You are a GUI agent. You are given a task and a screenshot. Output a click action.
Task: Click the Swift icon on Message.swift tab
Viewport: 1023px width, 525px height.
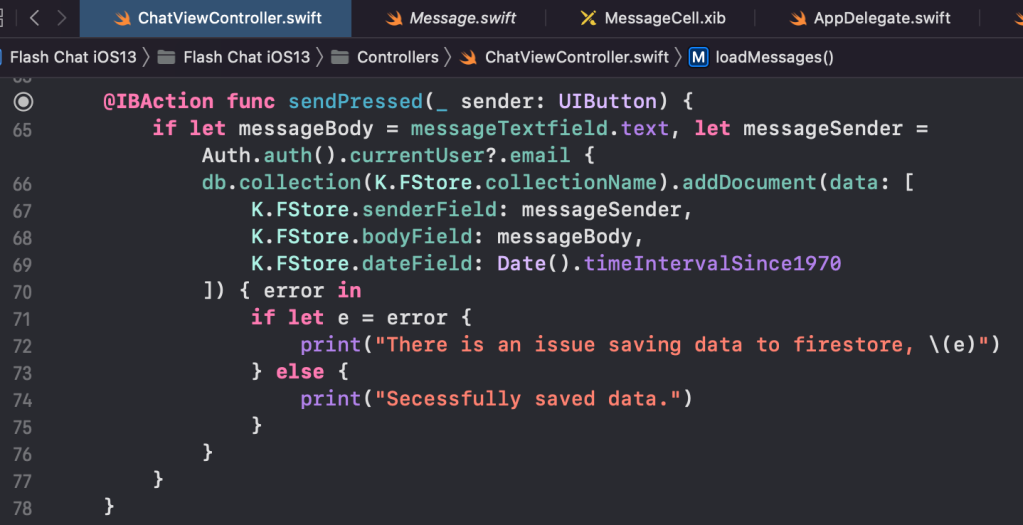point(394,19)
